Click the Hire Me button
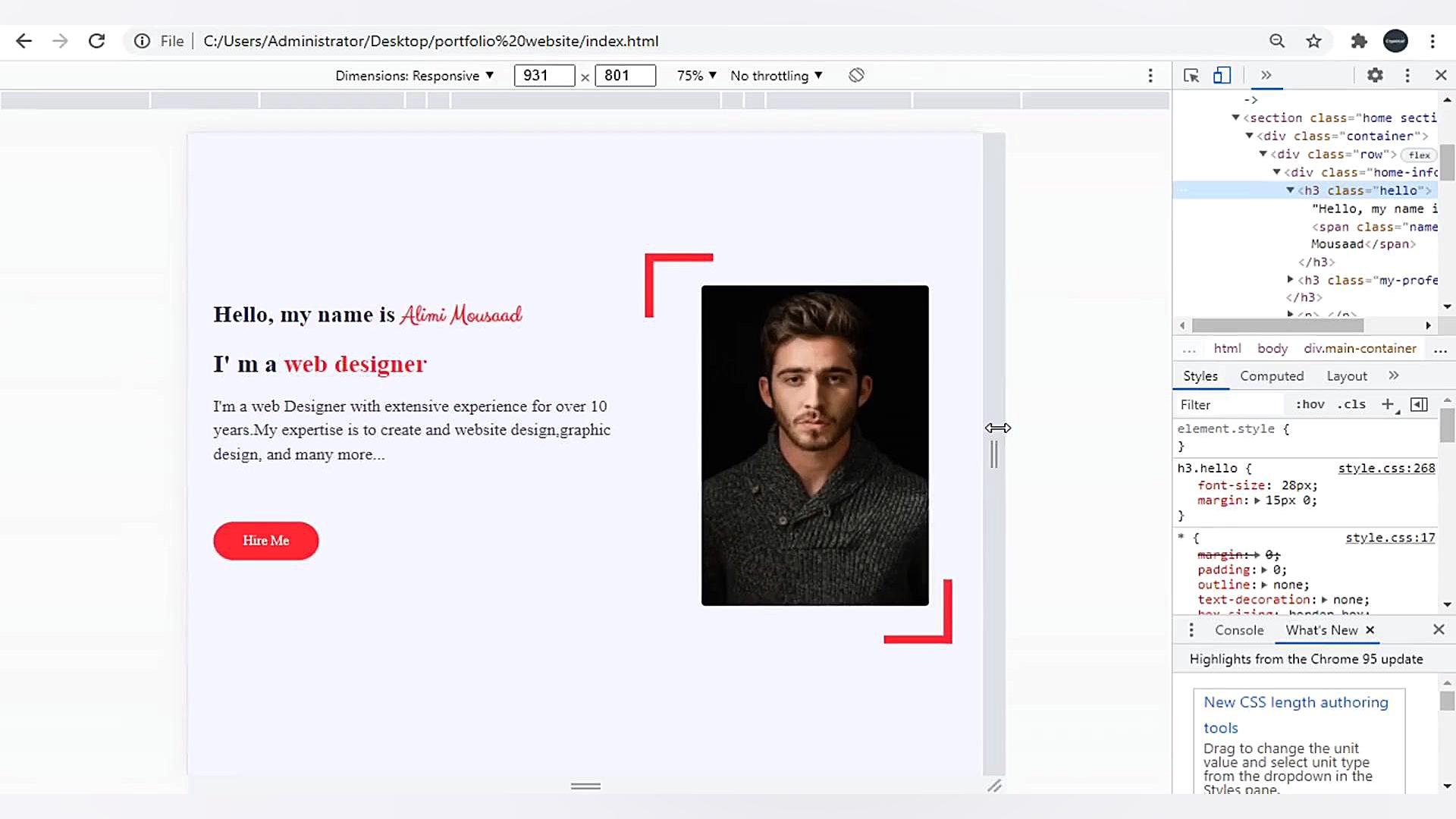The height and width of the screenshot is (819, 1456). [x=266, y=541]
